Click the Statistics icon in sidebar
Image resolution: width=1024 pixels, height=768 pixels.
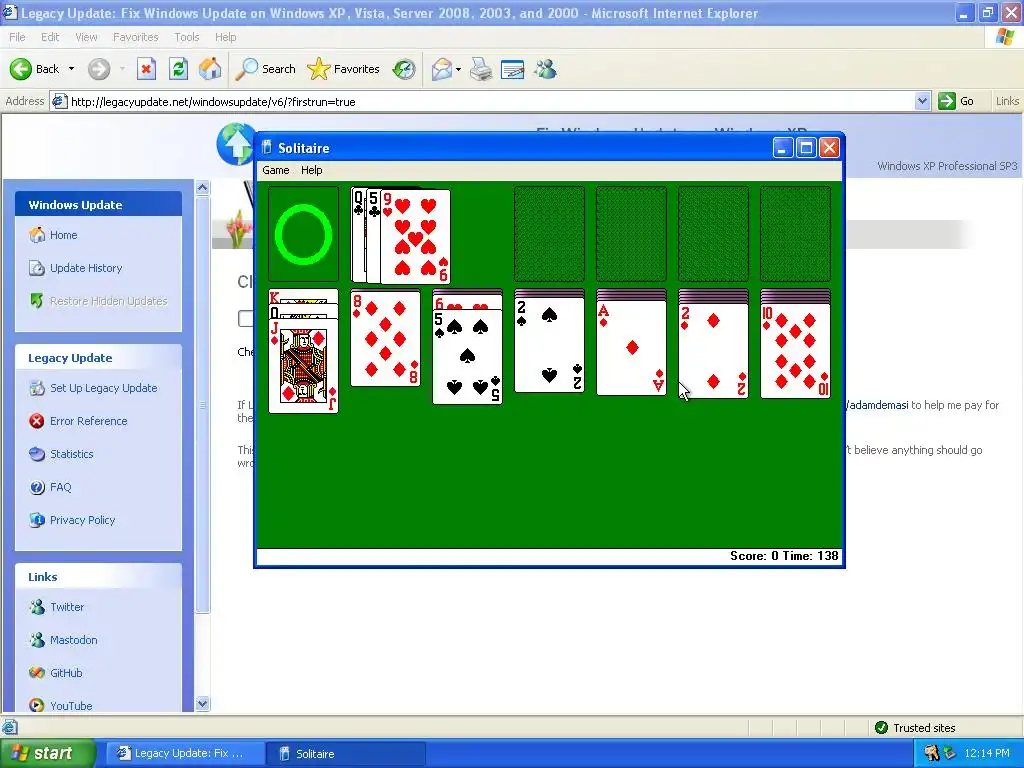(x=37, y=454)
